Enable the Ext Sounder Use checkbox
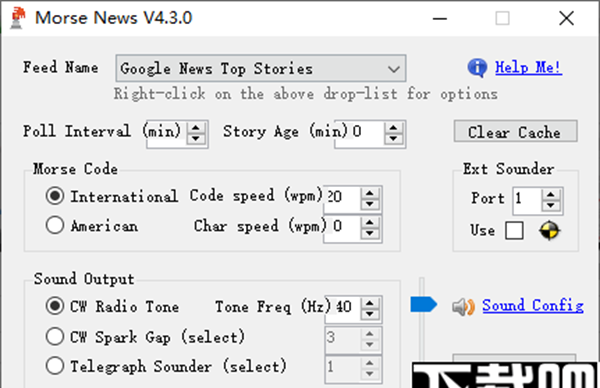 tap(514, 231)
